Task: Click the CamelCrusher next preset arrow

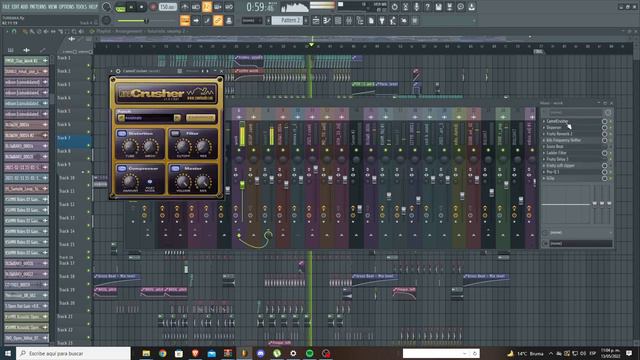Action: coord(177,118)
